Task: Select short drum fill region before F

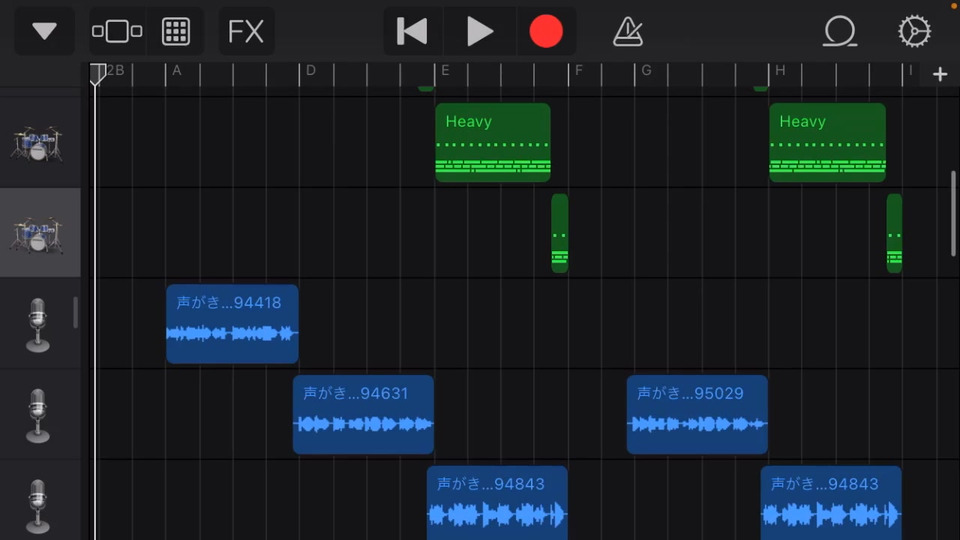Action: pyautogui.click(x=560, y=233)
